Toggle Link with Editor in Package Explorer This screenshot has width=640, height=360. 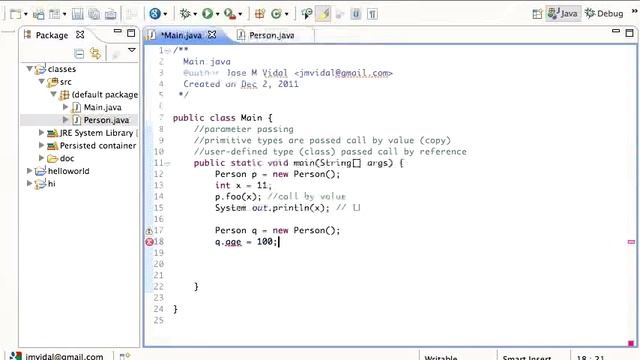click(x=96, y=53)
